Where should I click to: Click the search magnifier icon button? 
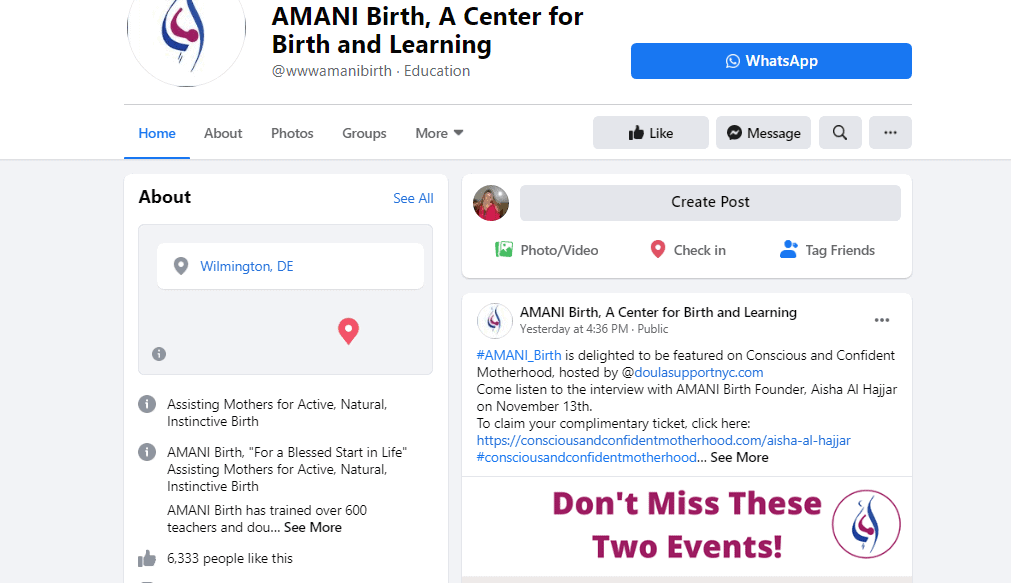pos(839,133)
